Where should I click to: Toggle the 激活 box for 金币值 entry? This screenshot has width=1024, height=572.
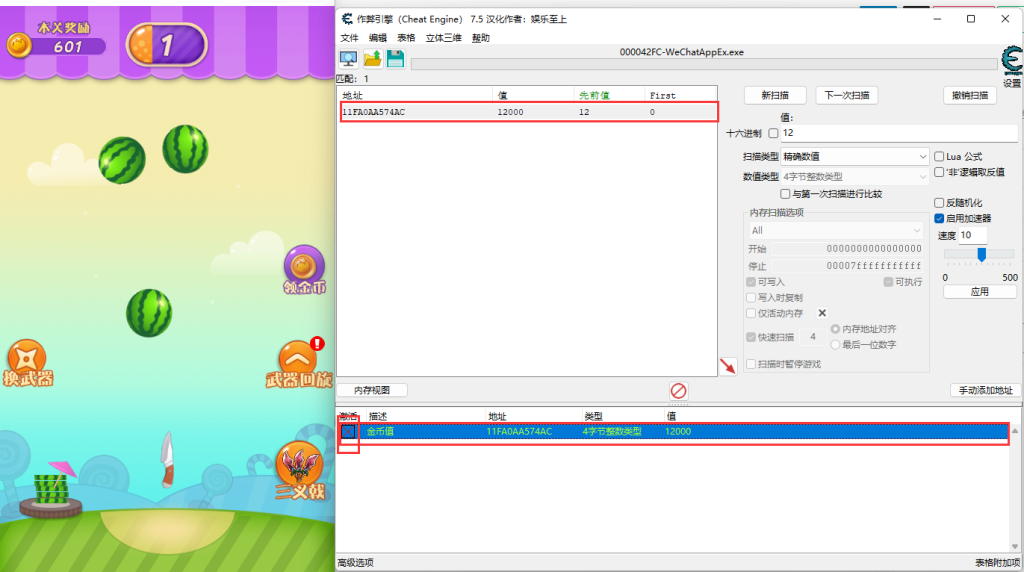348,432
